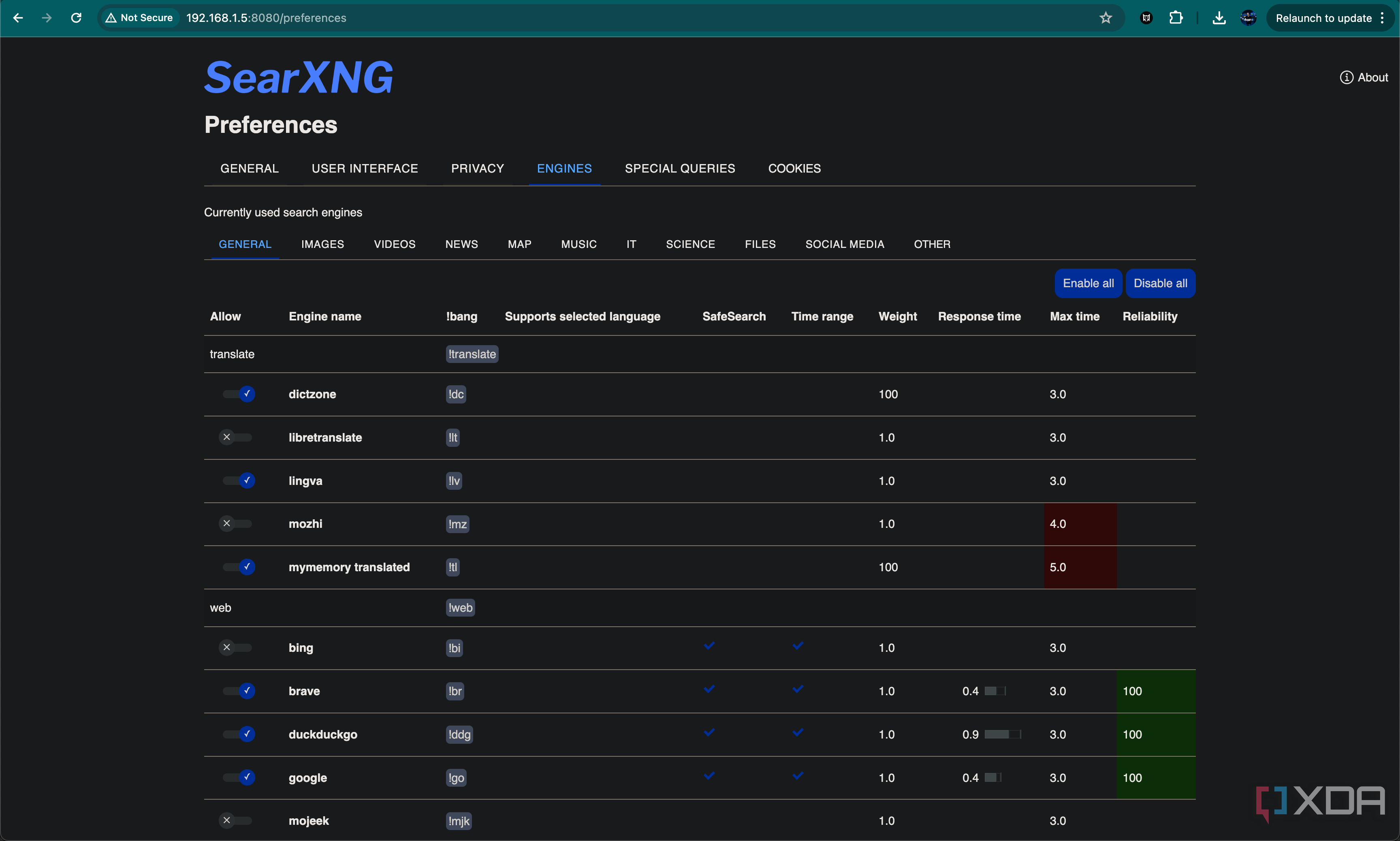Click the Not Secure warning badge

tap(139, 18)
